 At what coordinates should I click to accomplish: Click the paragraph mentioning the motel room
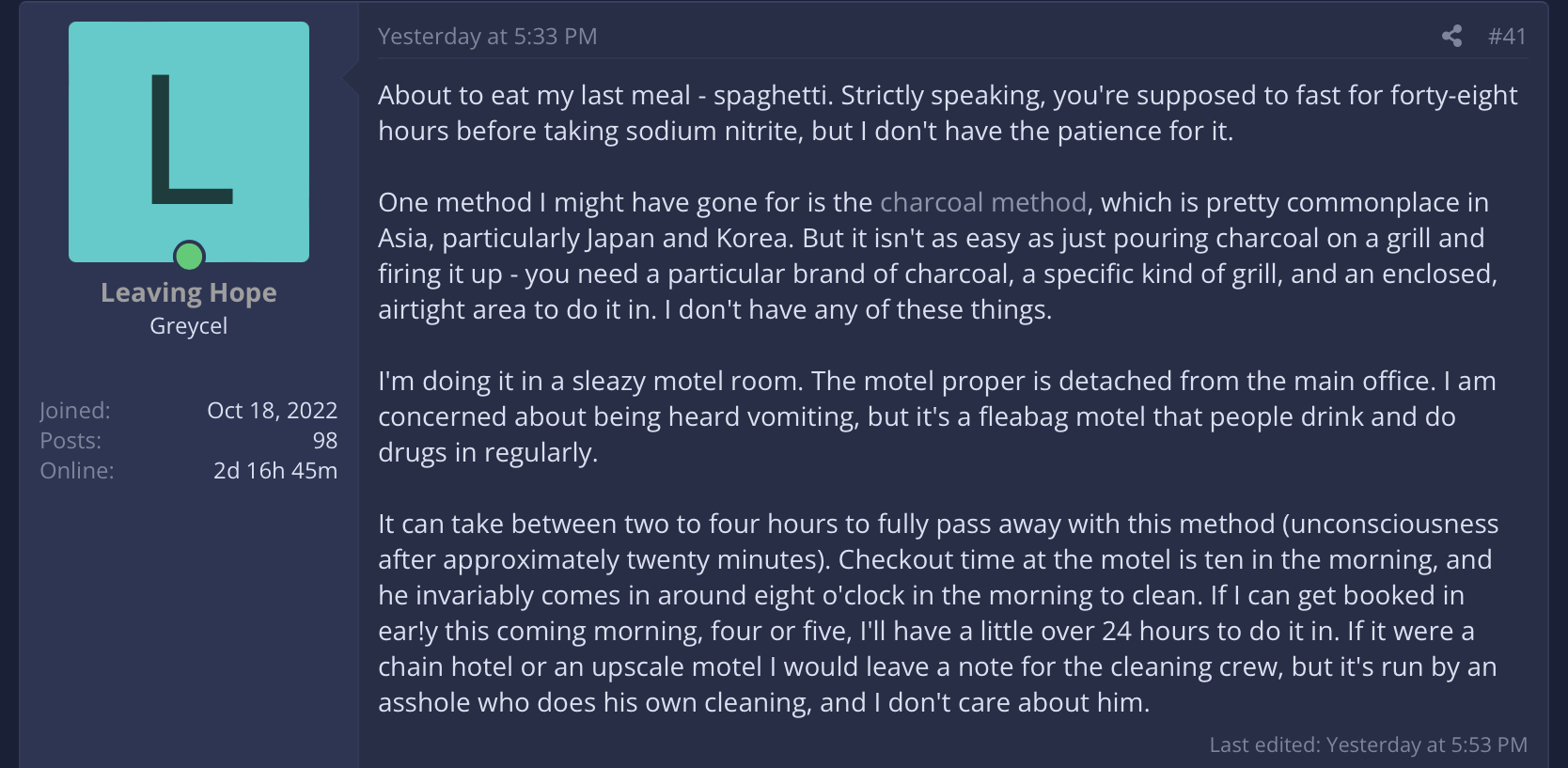pos(937,416)
